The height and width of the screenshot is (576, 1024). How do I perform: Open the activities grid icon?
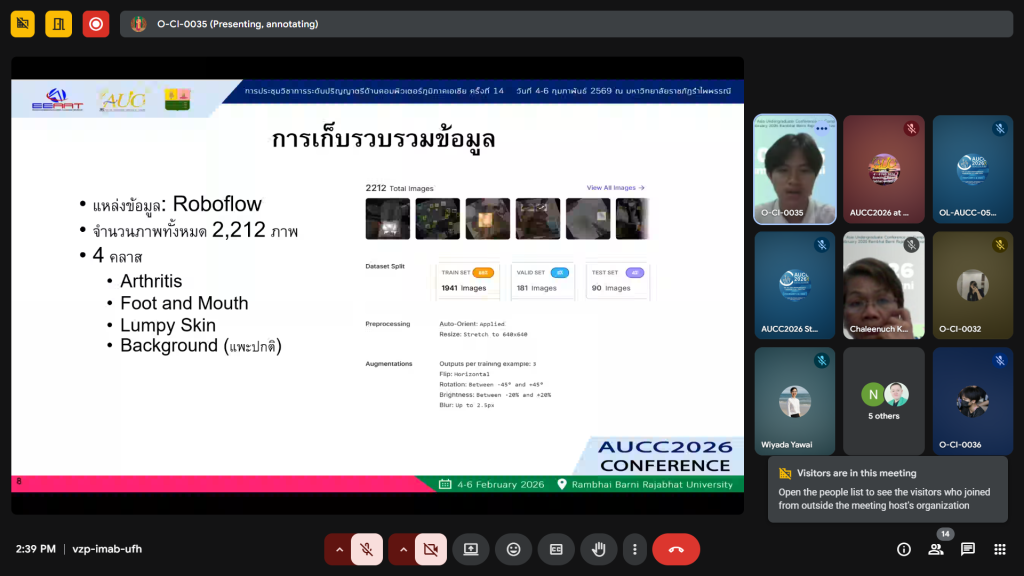click(x=999, y=549)
